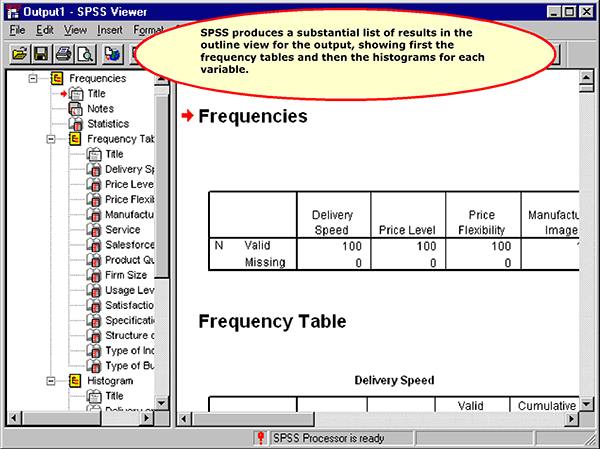
Task: Click outline pane scroll down arrow
Action: coord(161,403)
